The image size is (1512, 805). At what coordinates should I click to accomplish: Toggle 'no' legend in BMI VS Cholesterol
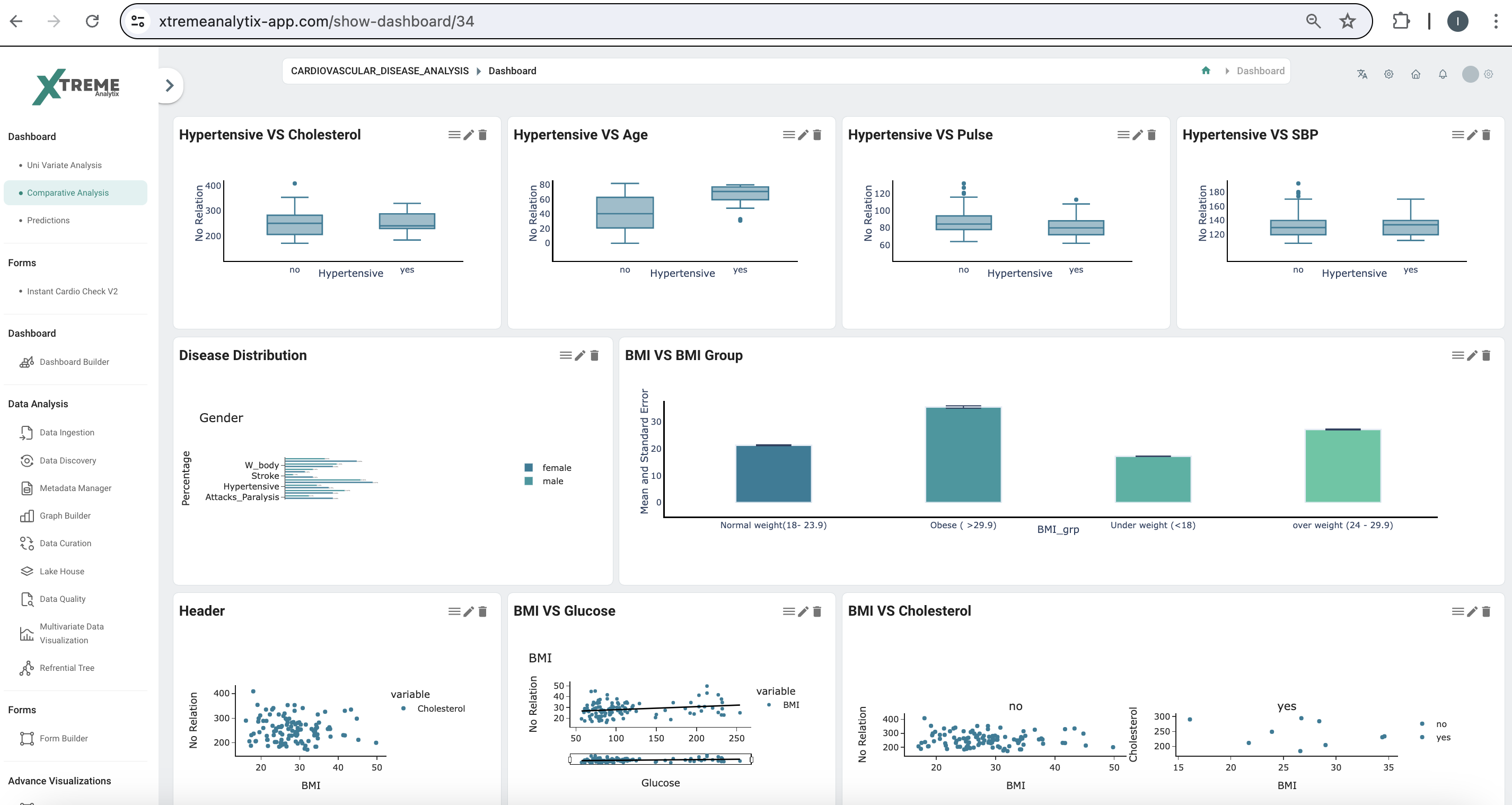click(x=1433, y=724)
